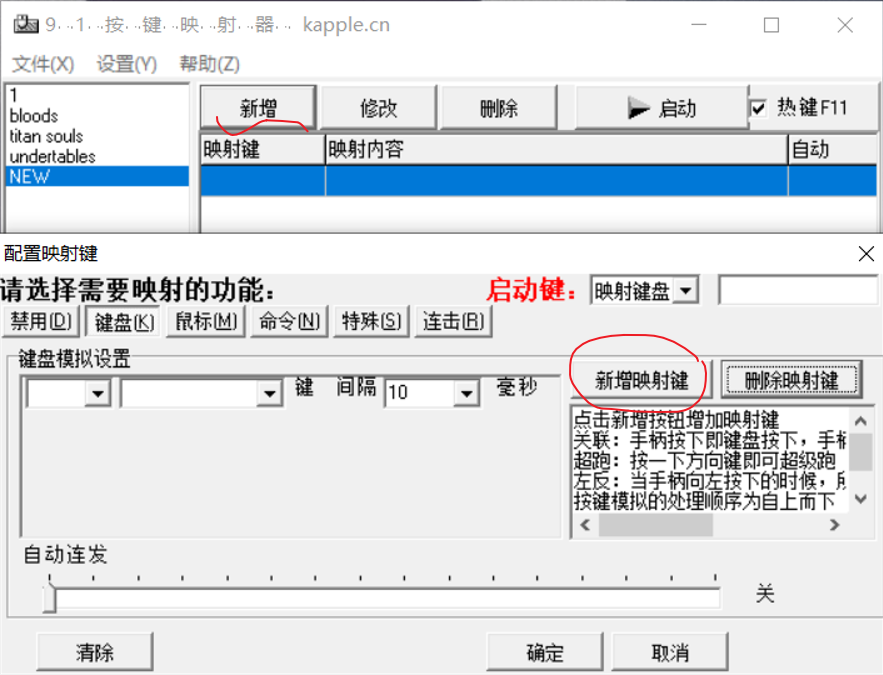Click the 删除映射键 button

(x=792, y=381)
